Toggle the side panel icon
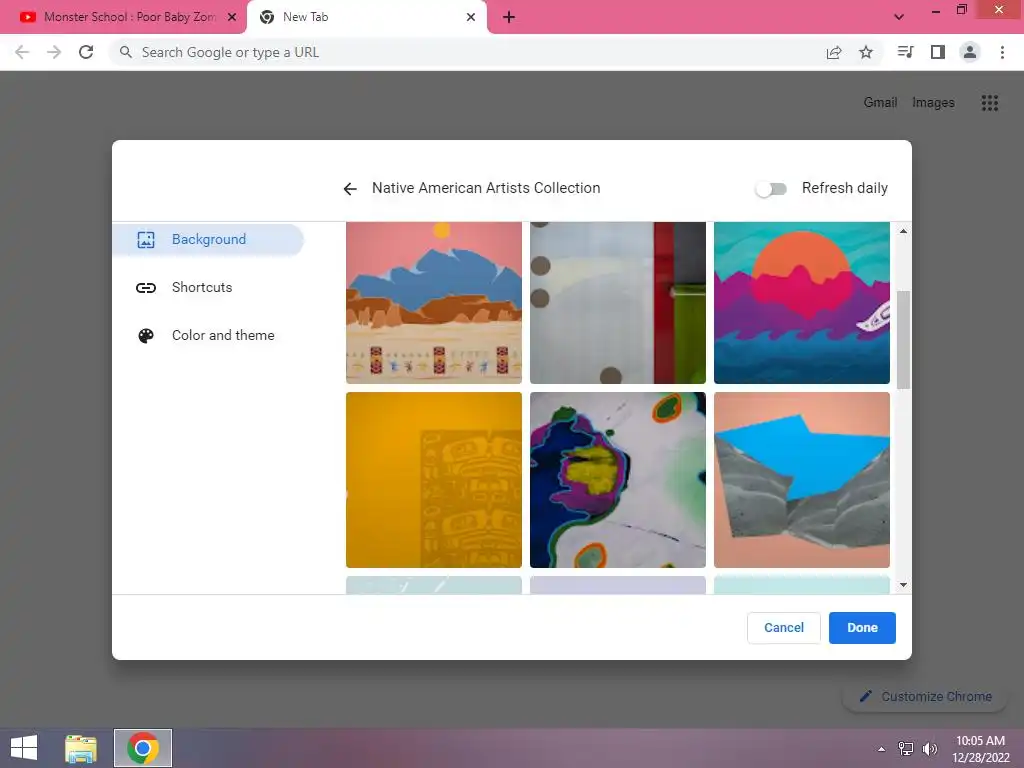The height and width of the screenshot is (768, 1024). [x=938, y=52]
